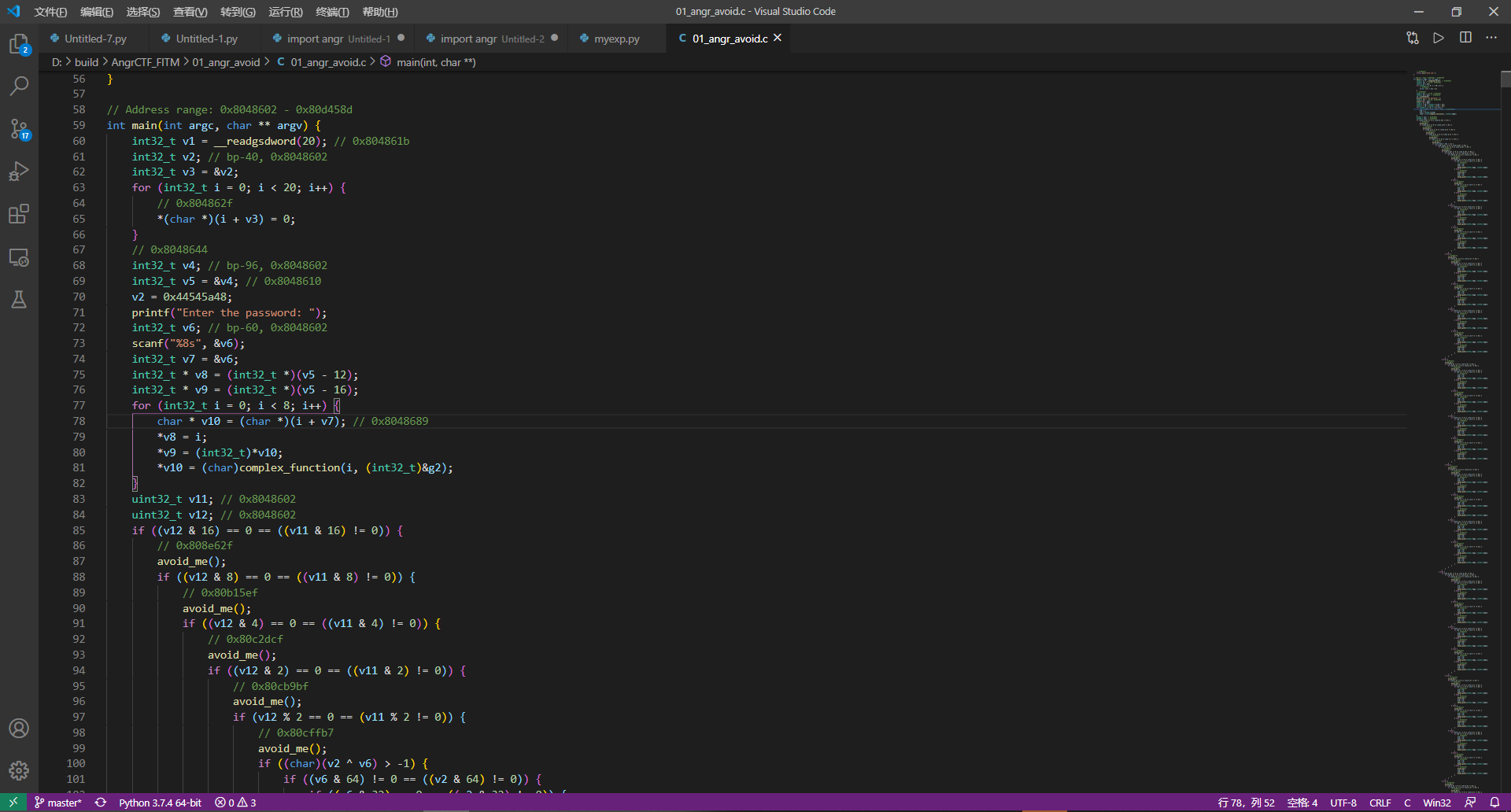Screen dimensions: 1511x812
Task: Open the Testing flask icon view
Action: pos(19,300)
